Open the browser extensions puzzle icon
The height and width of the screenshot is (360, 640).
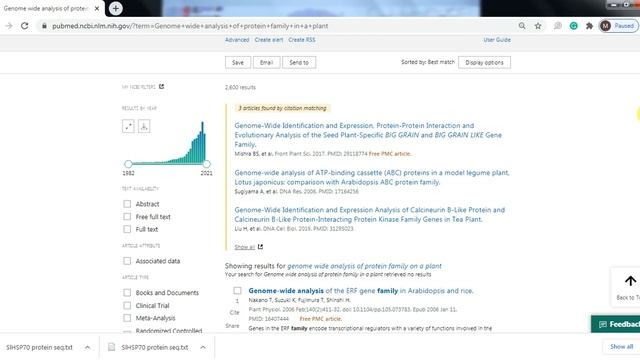[x=589, y=26]
